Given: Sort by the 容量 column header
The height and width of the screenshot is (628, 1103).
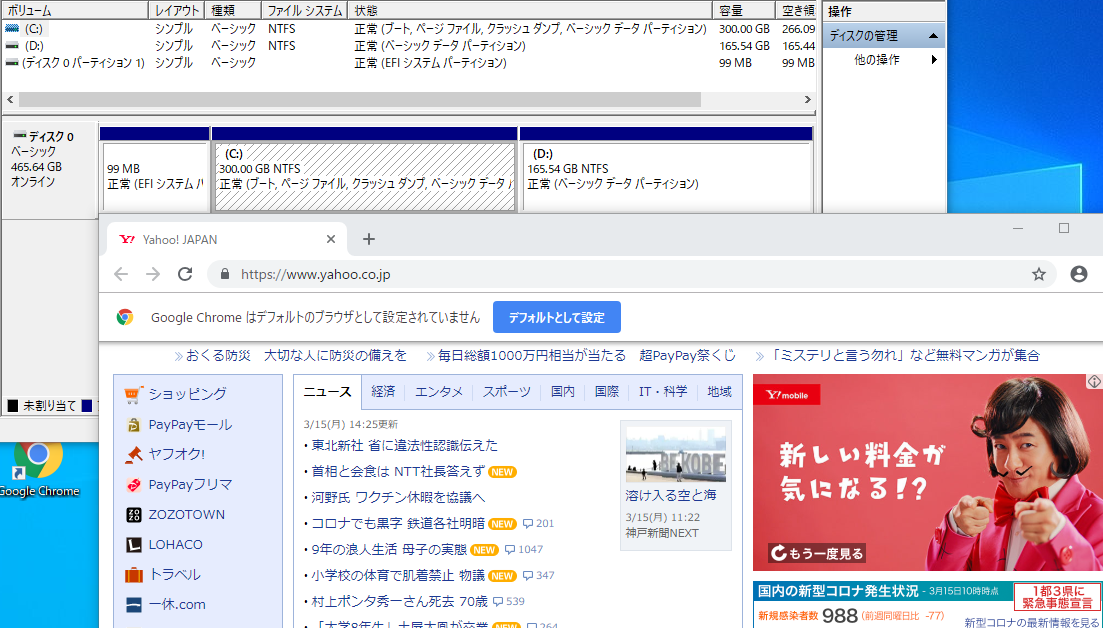Looking at the screenshot, I should tap(744, 11).
